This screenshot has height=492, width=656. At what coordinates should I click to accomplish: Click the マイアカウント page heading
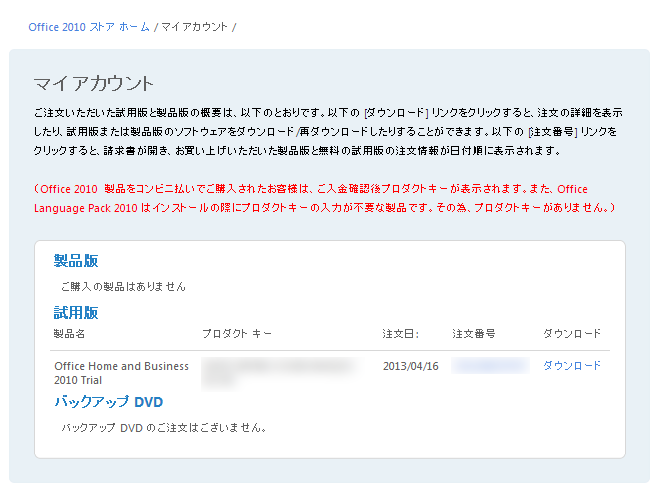pyautogui.click(x=94, y=83)
